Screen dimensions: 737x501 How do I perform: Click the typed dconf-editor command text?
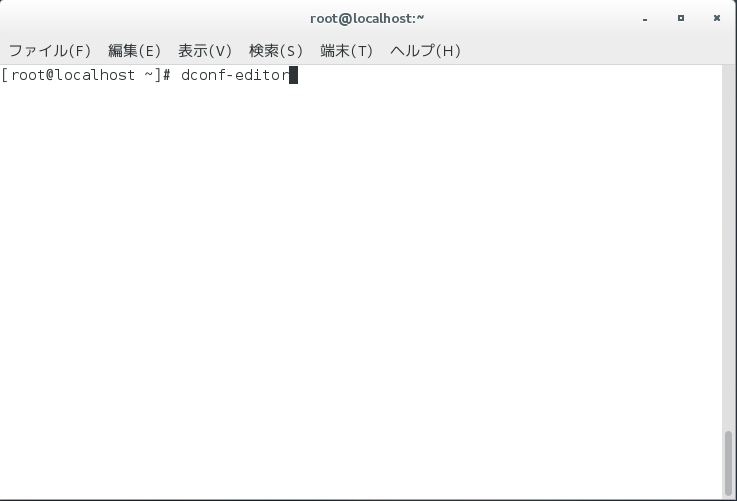coord(235,75)
